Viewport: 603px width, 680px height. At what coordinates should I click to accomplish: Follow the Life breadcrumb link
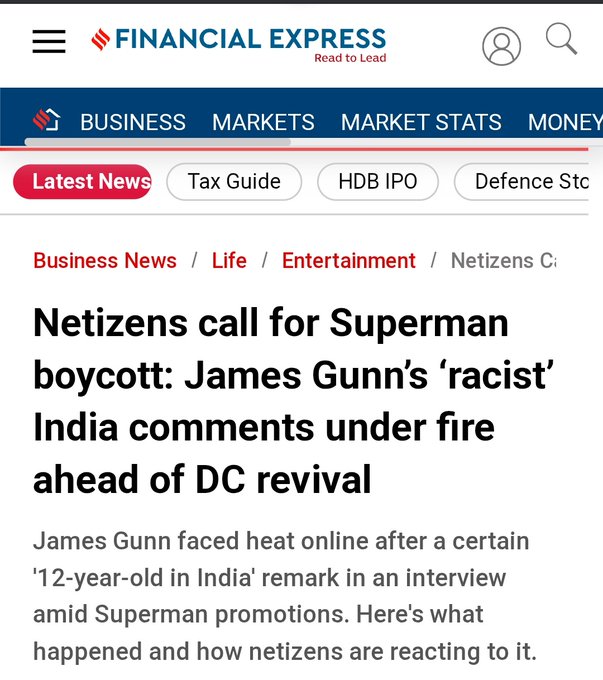(x=229, y=261)
